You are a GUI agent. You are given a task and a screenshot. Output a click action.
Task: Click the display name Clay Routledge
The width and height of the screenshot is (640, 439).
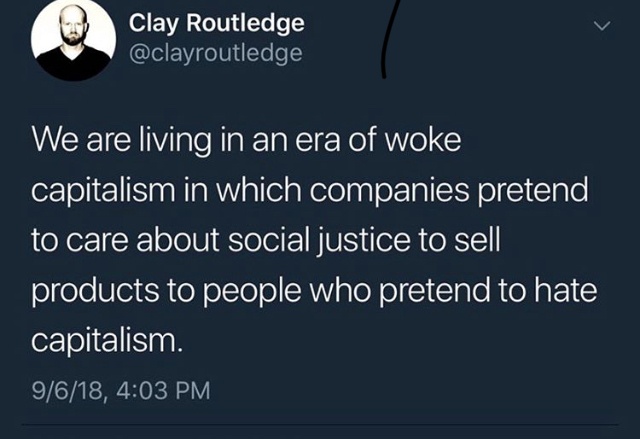(x=217, y=23)
